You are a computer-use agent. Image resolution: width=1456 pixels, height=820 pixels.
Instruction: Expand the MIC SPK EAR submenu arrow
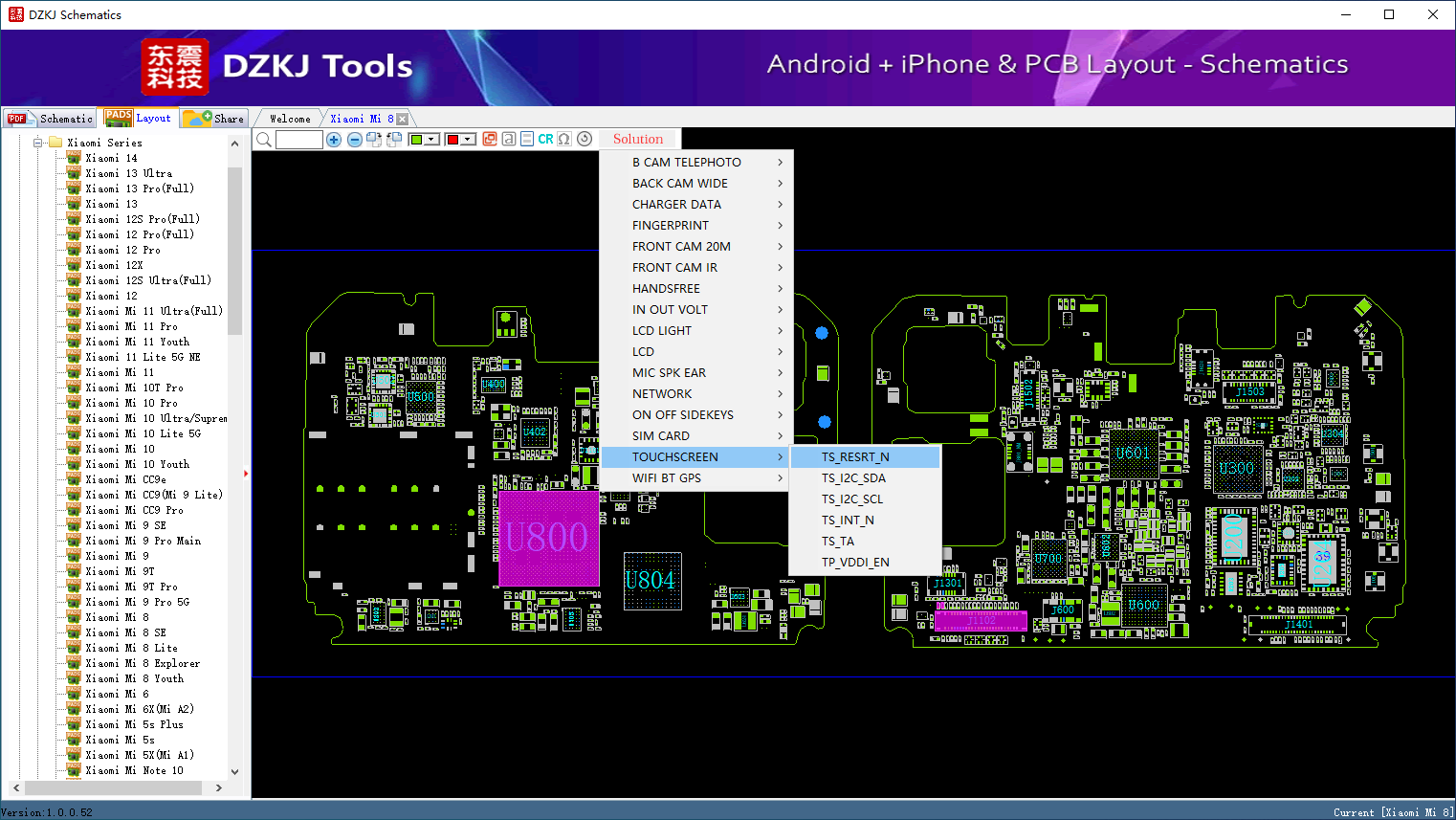780,373
